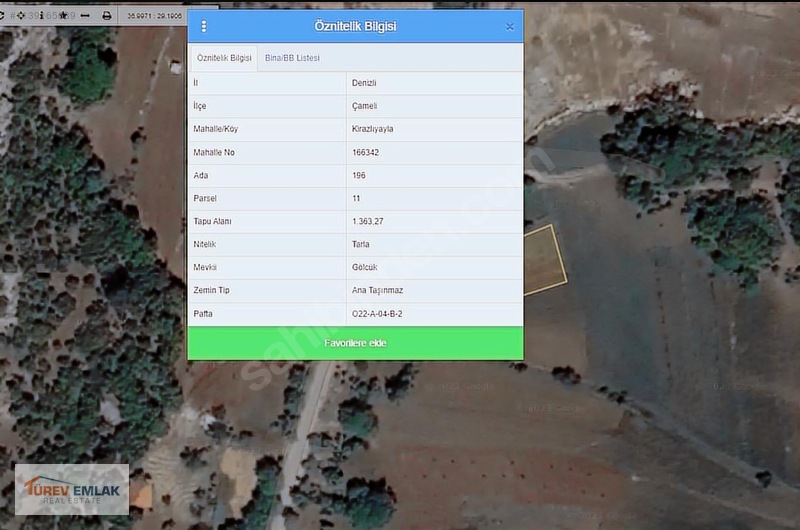Screen dimensions: 800x530
Task: Click the coordinates display box
Action: coord(152,16)
